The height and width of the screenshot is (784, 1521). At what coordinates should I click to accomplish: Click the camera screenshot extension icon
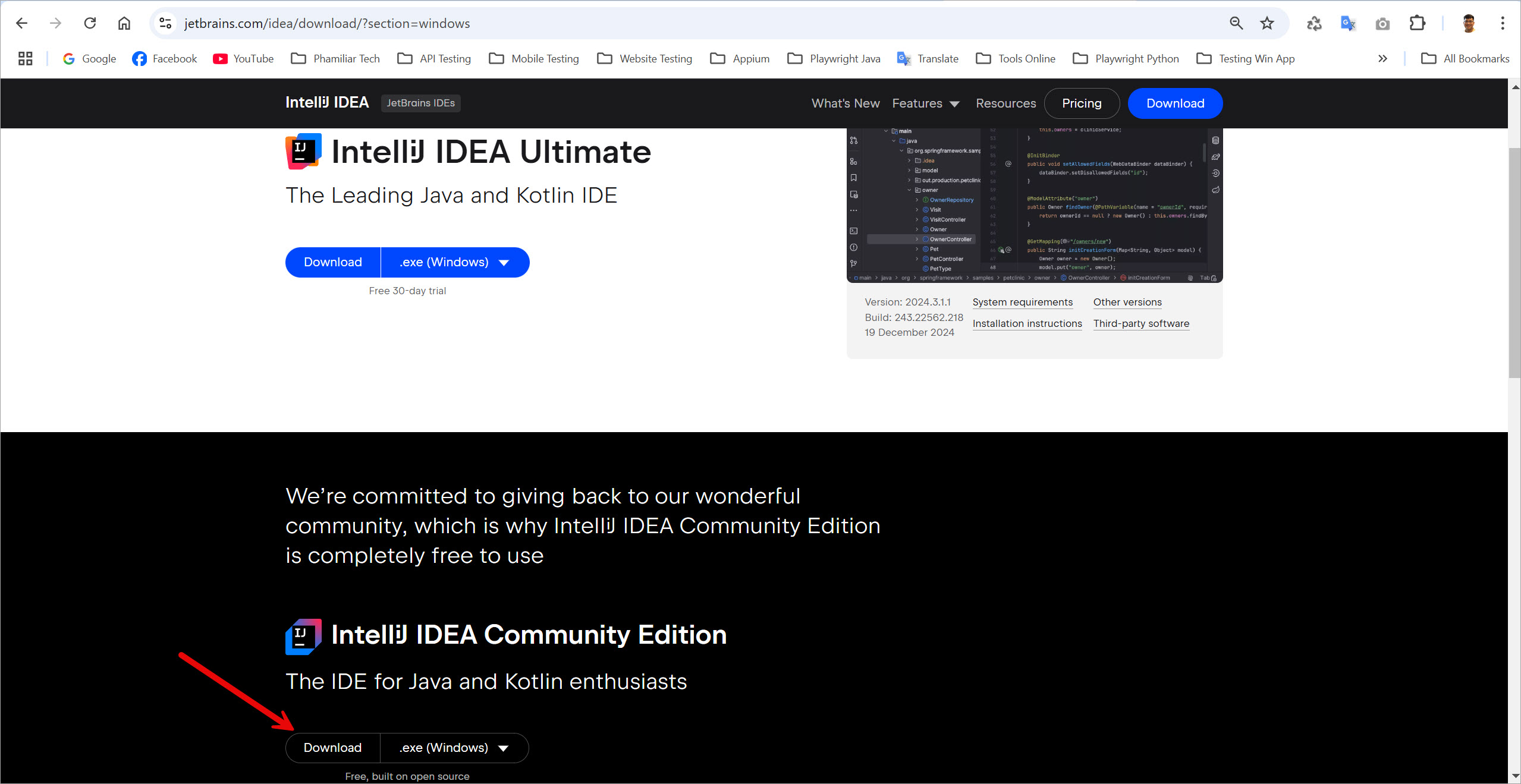coord(1382,23)
